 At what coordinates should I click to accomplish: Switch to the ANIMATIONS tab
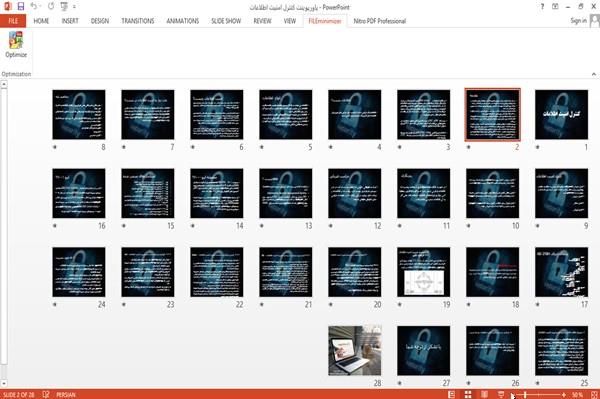[183, 21]
